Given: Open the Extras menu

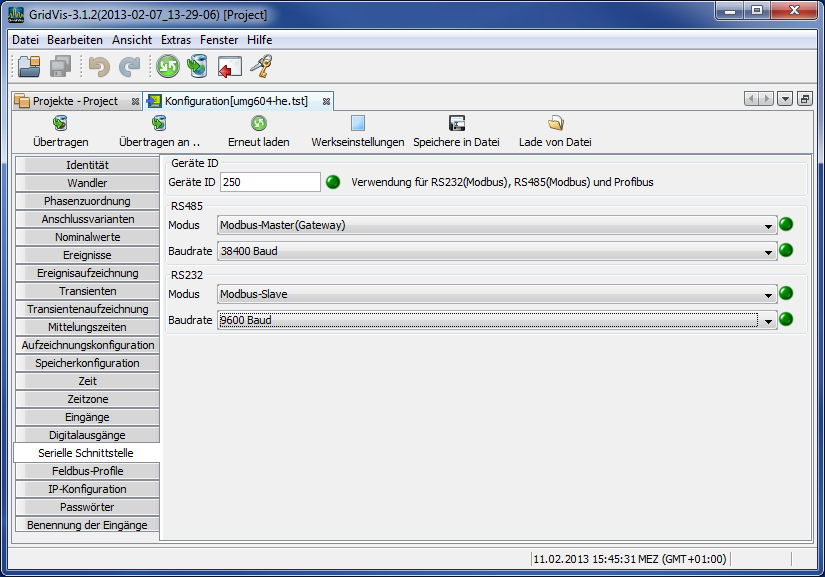Looking at the screenshot, I should click(x=175, y=40).
